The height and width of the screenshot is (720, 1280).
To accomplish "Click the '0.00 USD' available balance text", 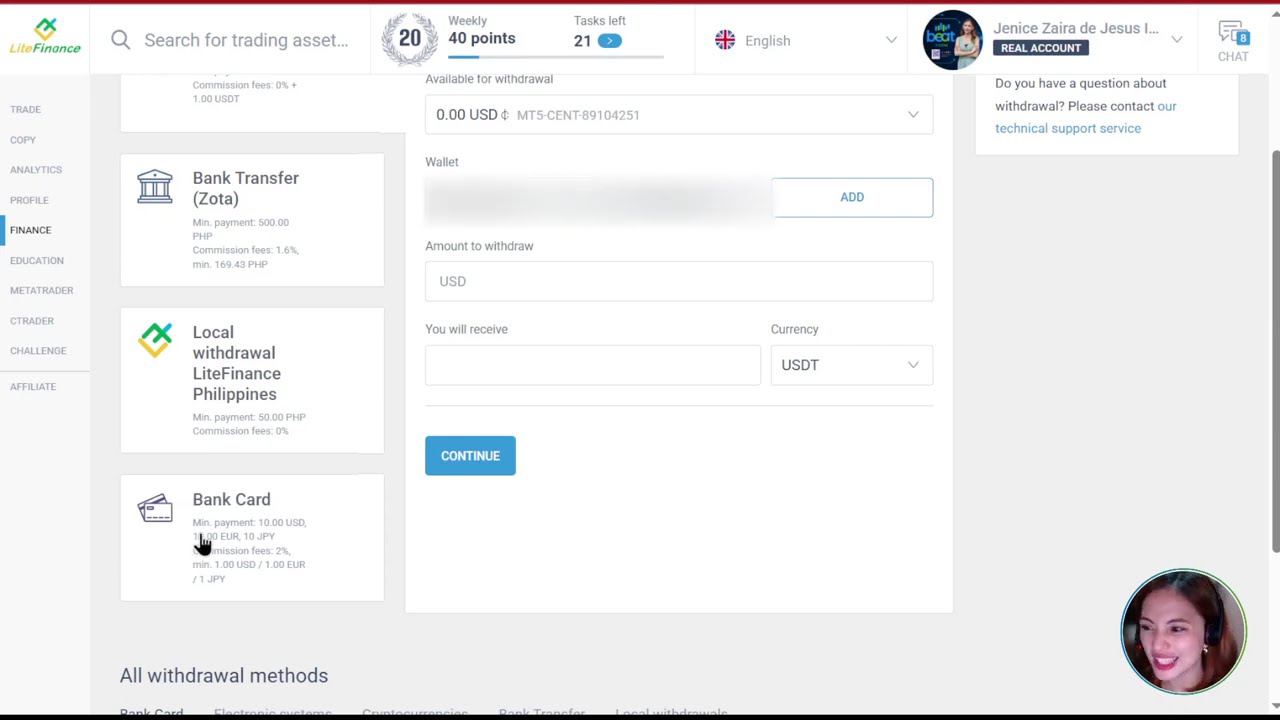I will (466, 115).
